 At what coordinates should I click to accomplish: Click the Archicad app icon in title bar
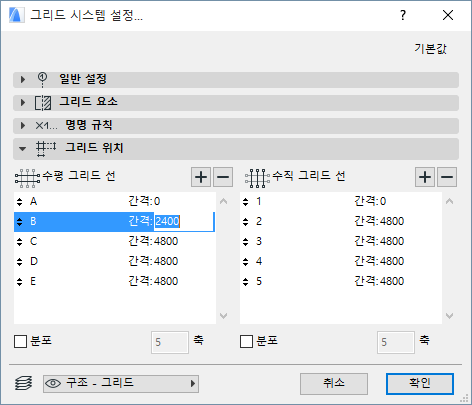pyautogui.click(x=16, y=15)
